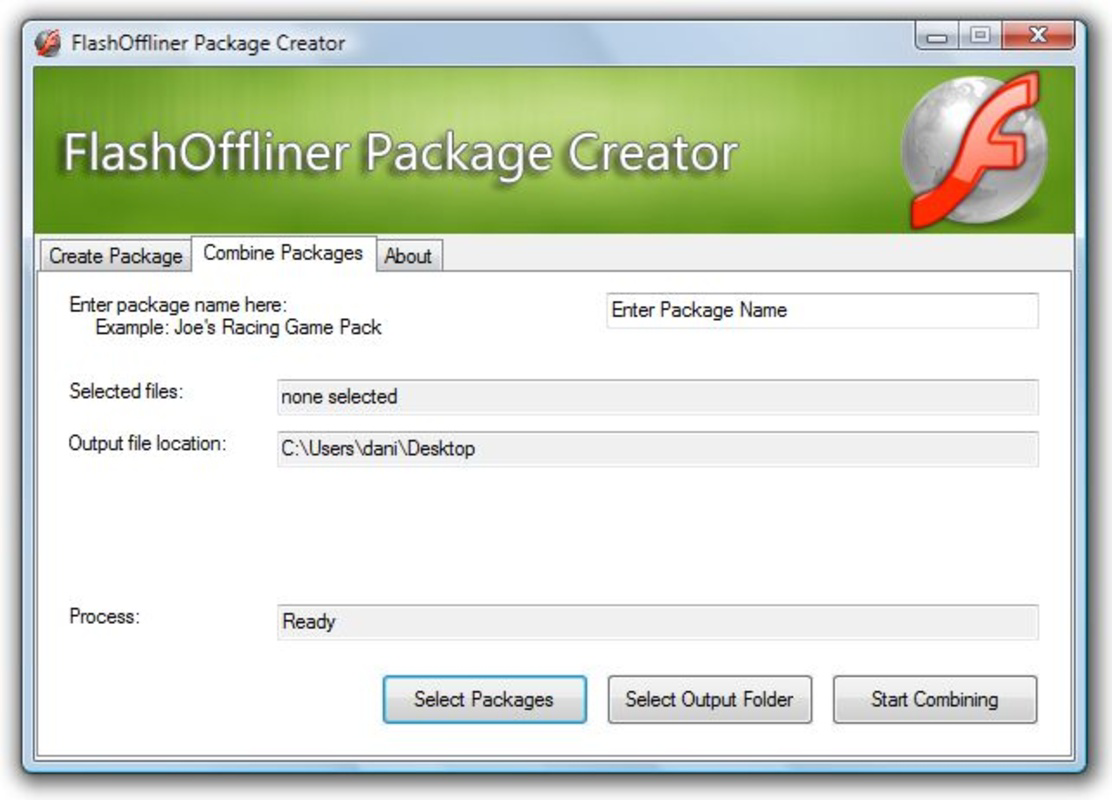Click the 'Enter package name here:' label
The image size is (1112, 800).
click(178, 305)
